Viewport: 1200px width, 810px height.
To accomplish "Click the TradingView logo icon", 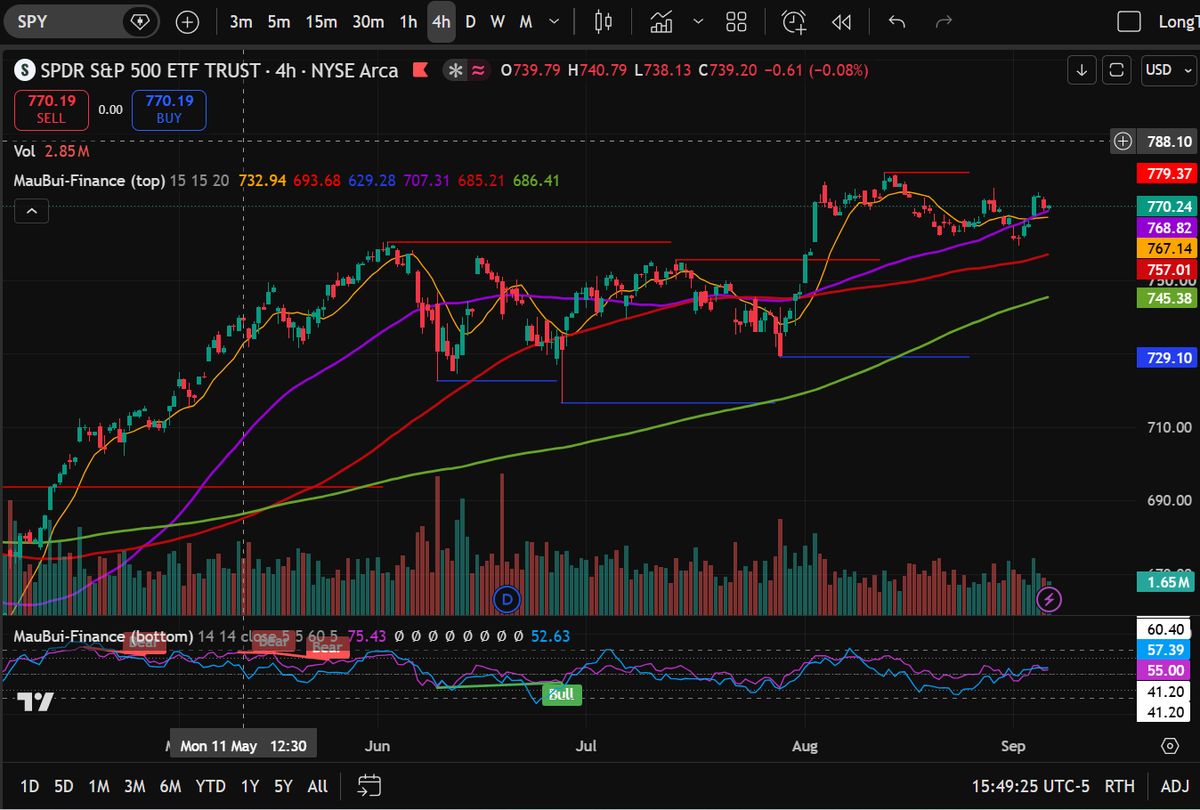I will coord(34,702).
